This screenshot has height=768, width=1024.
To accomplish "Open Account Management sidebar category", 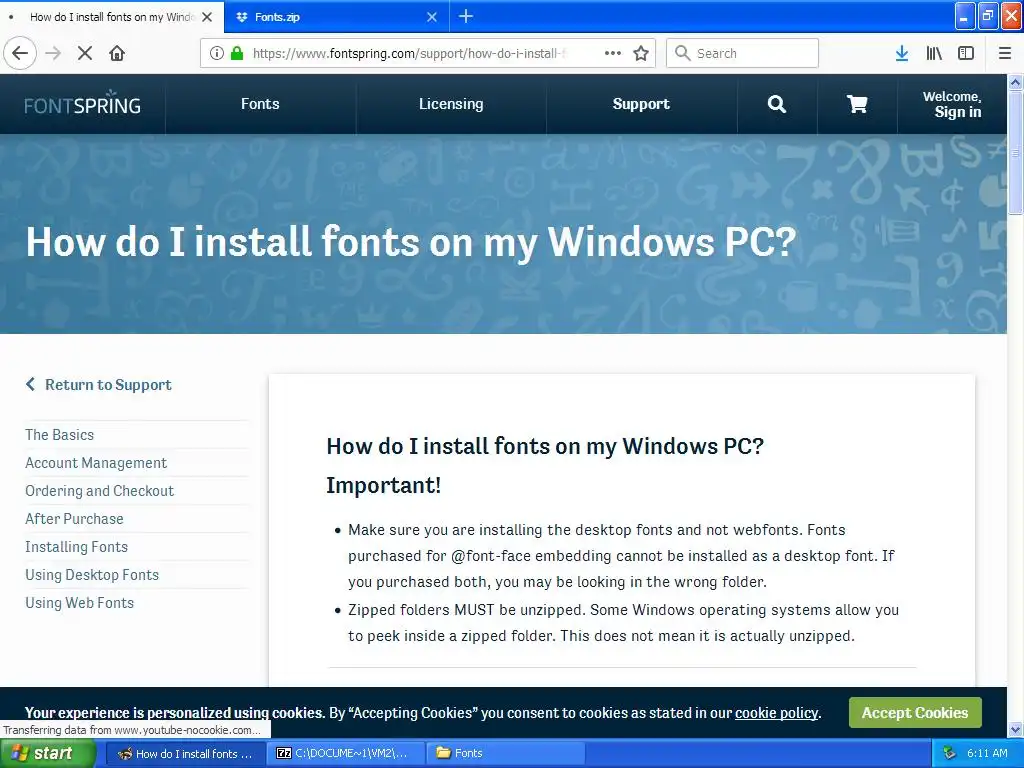I will (96, 463).
